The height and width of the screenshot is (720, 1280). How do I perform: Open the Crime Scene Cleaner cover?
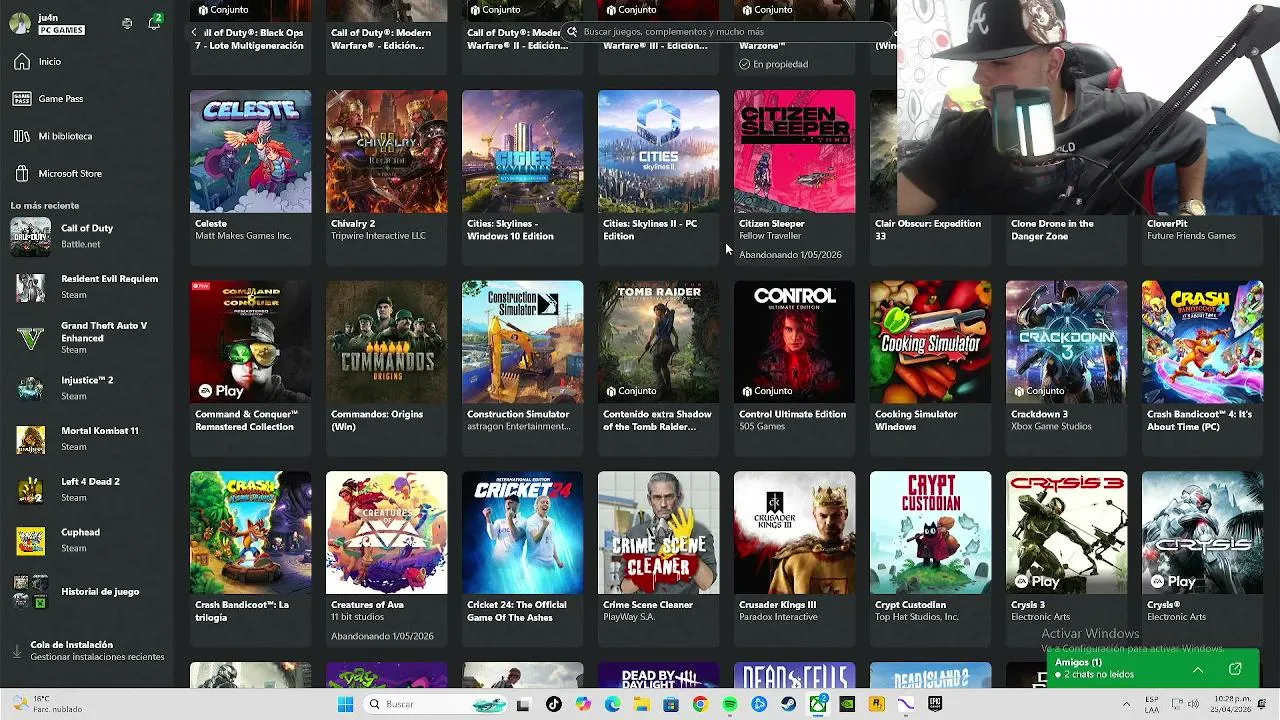(658, 533)
